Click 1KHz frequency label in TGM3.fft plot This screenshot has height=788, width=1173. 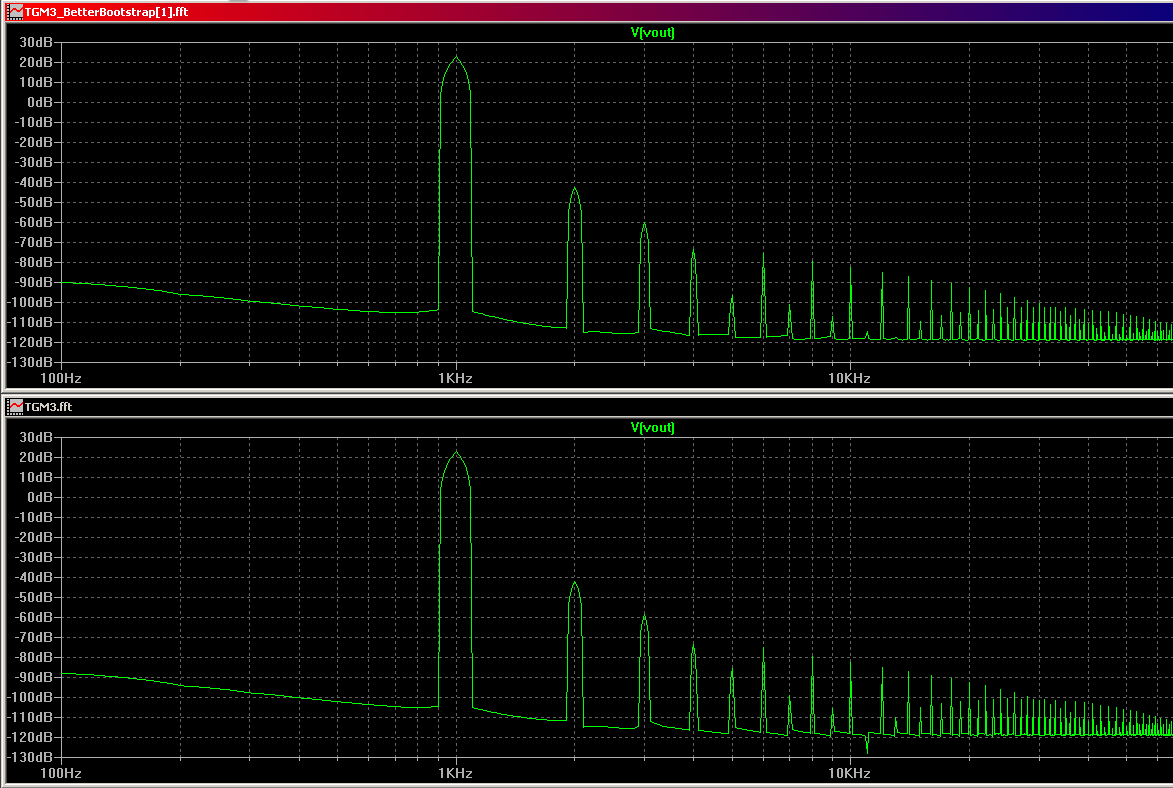[455, 773]
